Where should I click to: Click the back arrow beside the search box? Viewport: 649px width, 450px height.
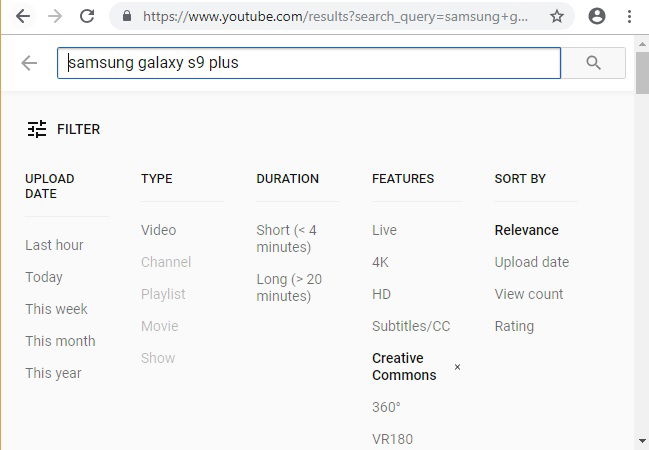coord(29,63)
